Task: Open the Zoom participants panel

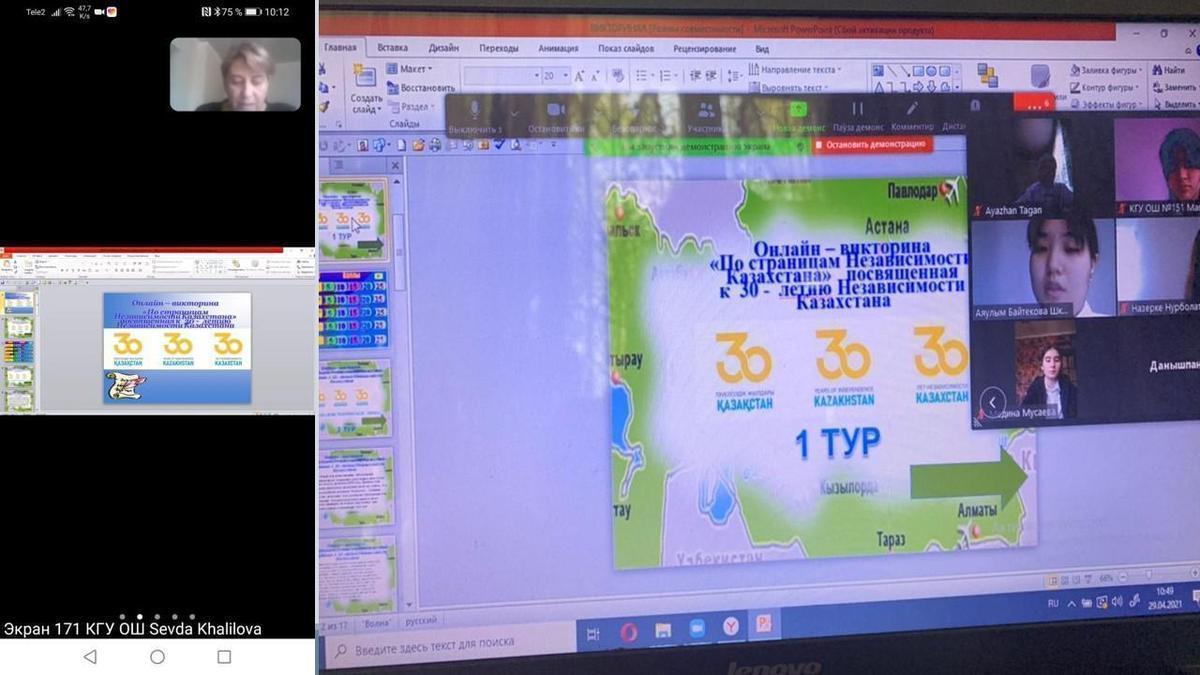Action: coord(706,110)
